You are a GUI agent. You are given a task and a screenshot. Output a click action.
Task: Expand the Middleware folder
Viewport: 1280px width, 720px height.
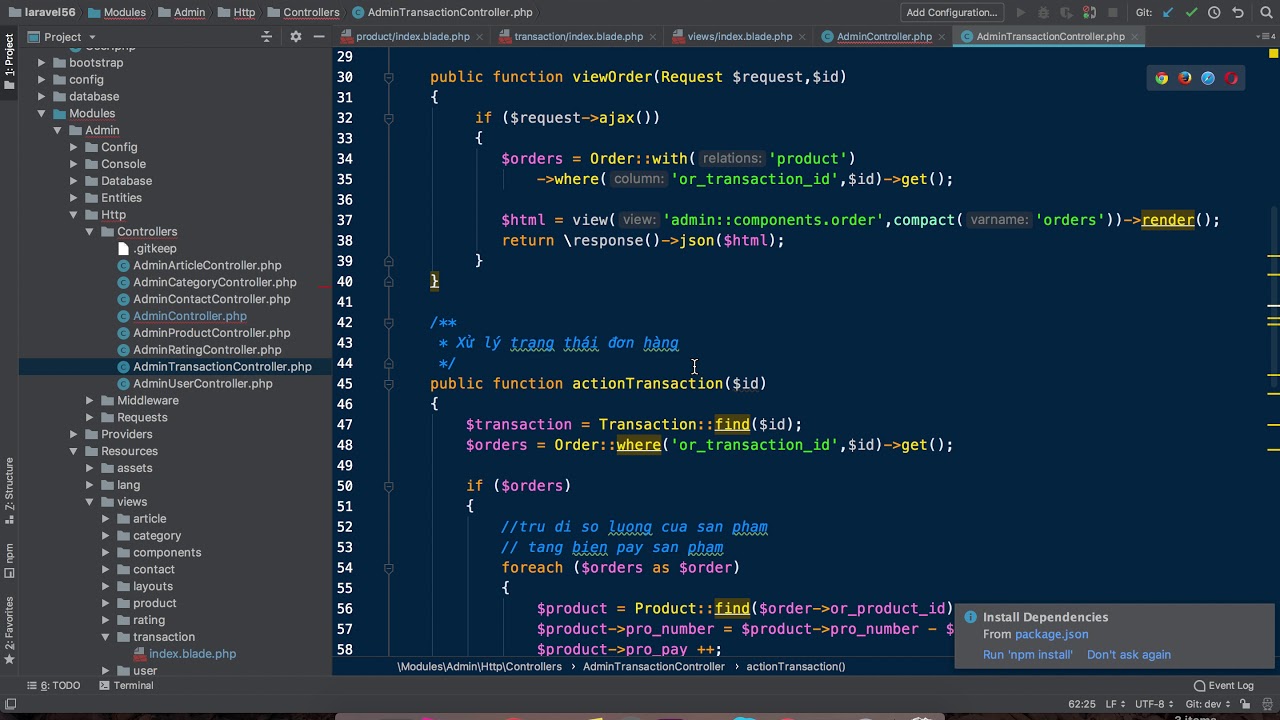(90, 401)
